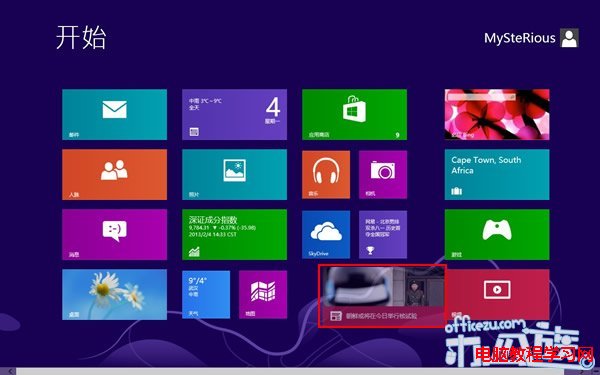Click the horizontal scrollbar left arrow
The height and width of the screenshot is (375, 600).
click(11, 371)
